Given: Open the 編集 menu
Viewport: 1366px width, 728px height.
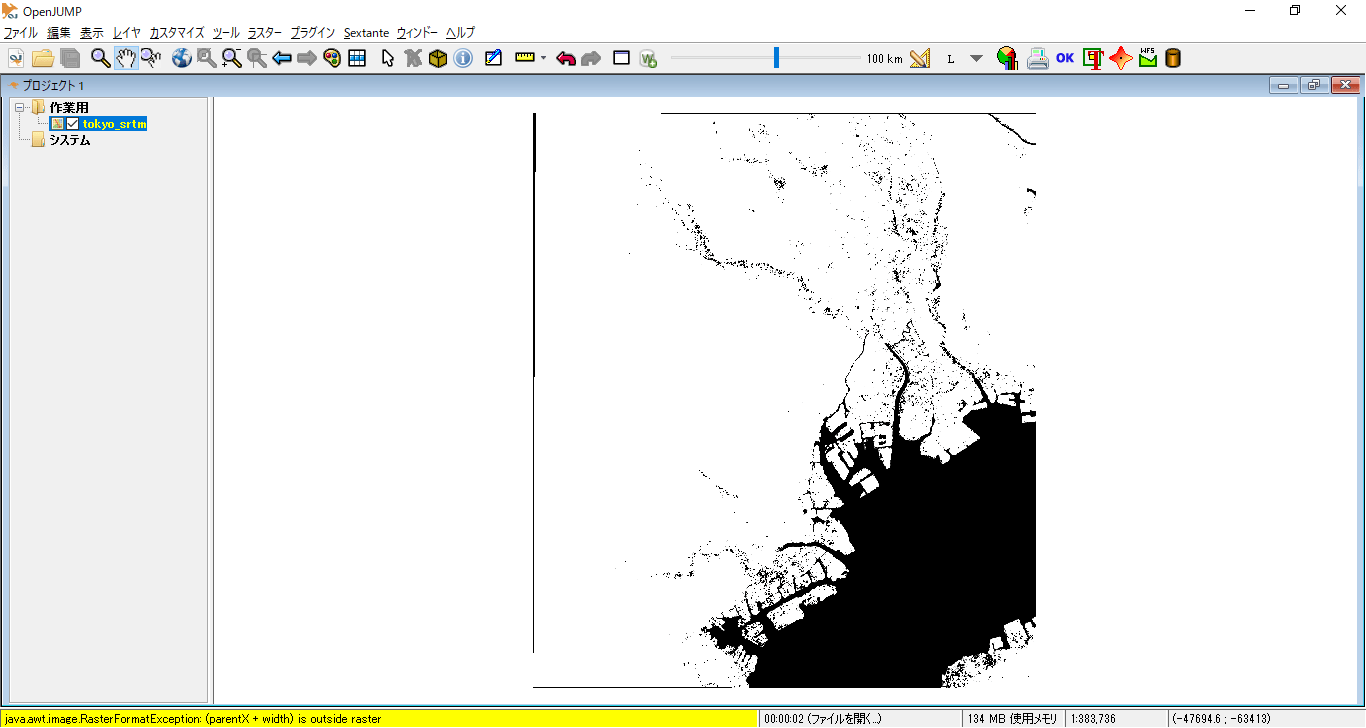Looking at the screenshot, I should click(59, 32).
